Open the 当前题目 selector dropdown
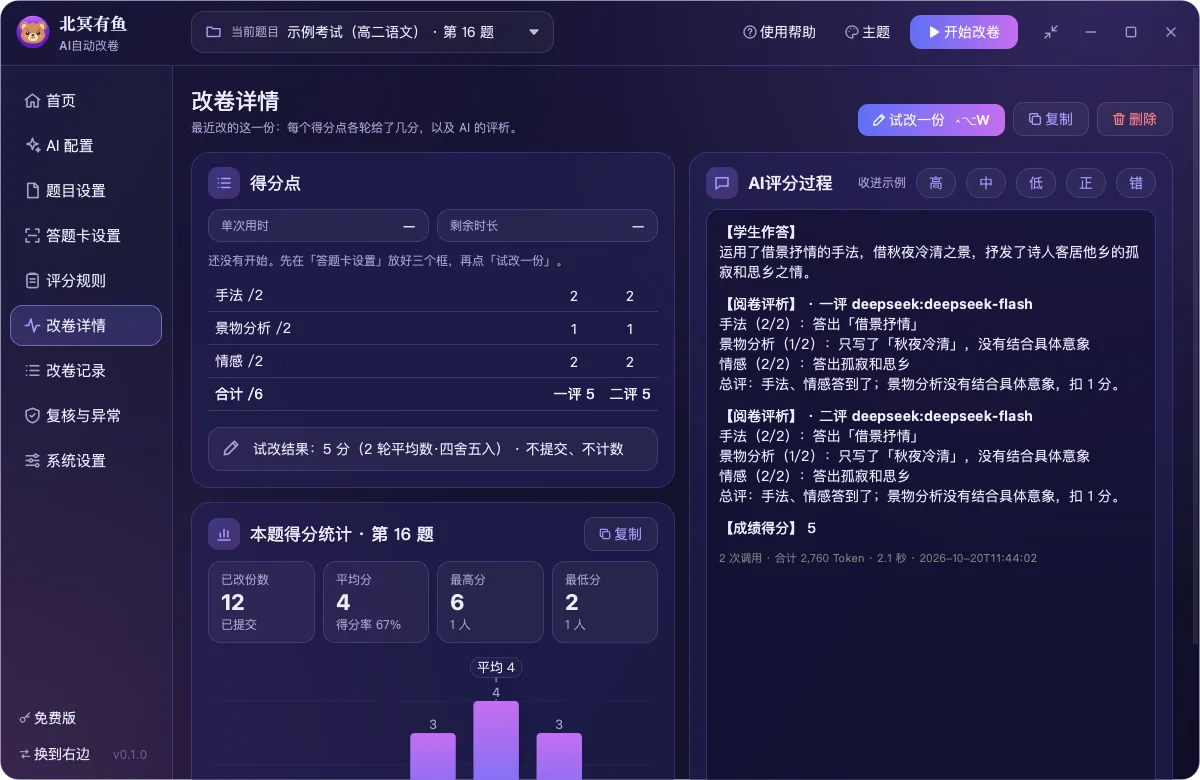1200x780 pixels. [x=372, y=32]
